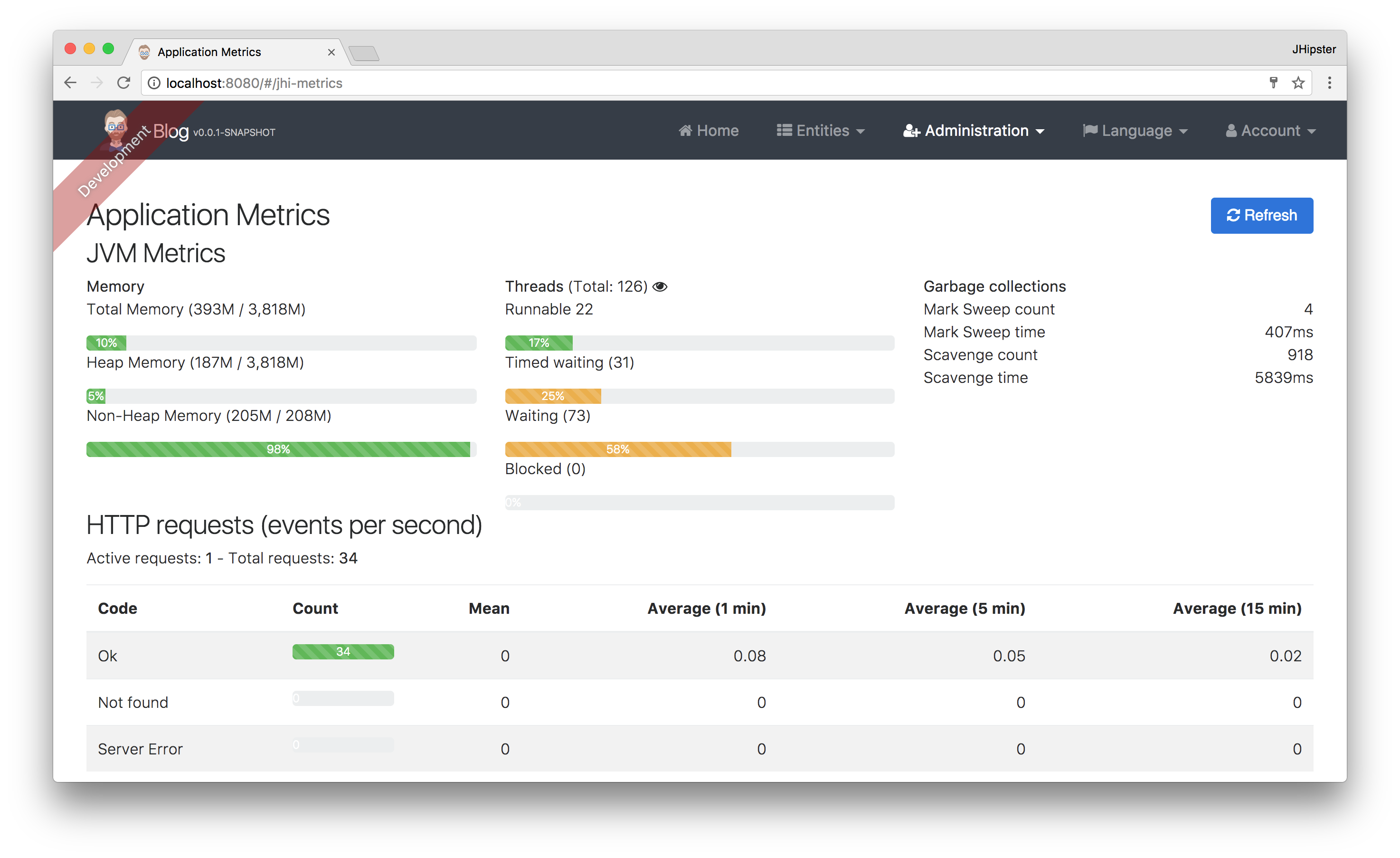Click the eye icon beside Threads total

tap(660, 286)
